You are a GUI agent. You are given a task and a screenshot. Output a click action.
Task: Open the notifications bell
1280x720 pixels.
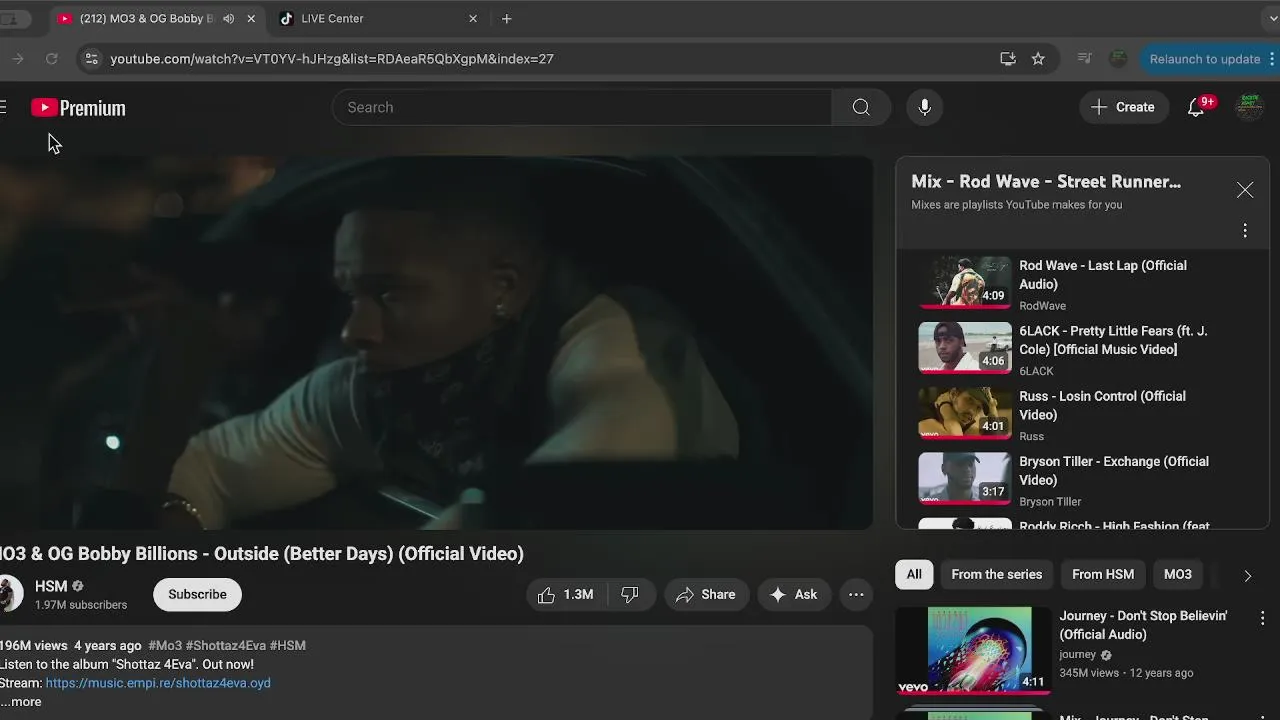click(1196, 107)
